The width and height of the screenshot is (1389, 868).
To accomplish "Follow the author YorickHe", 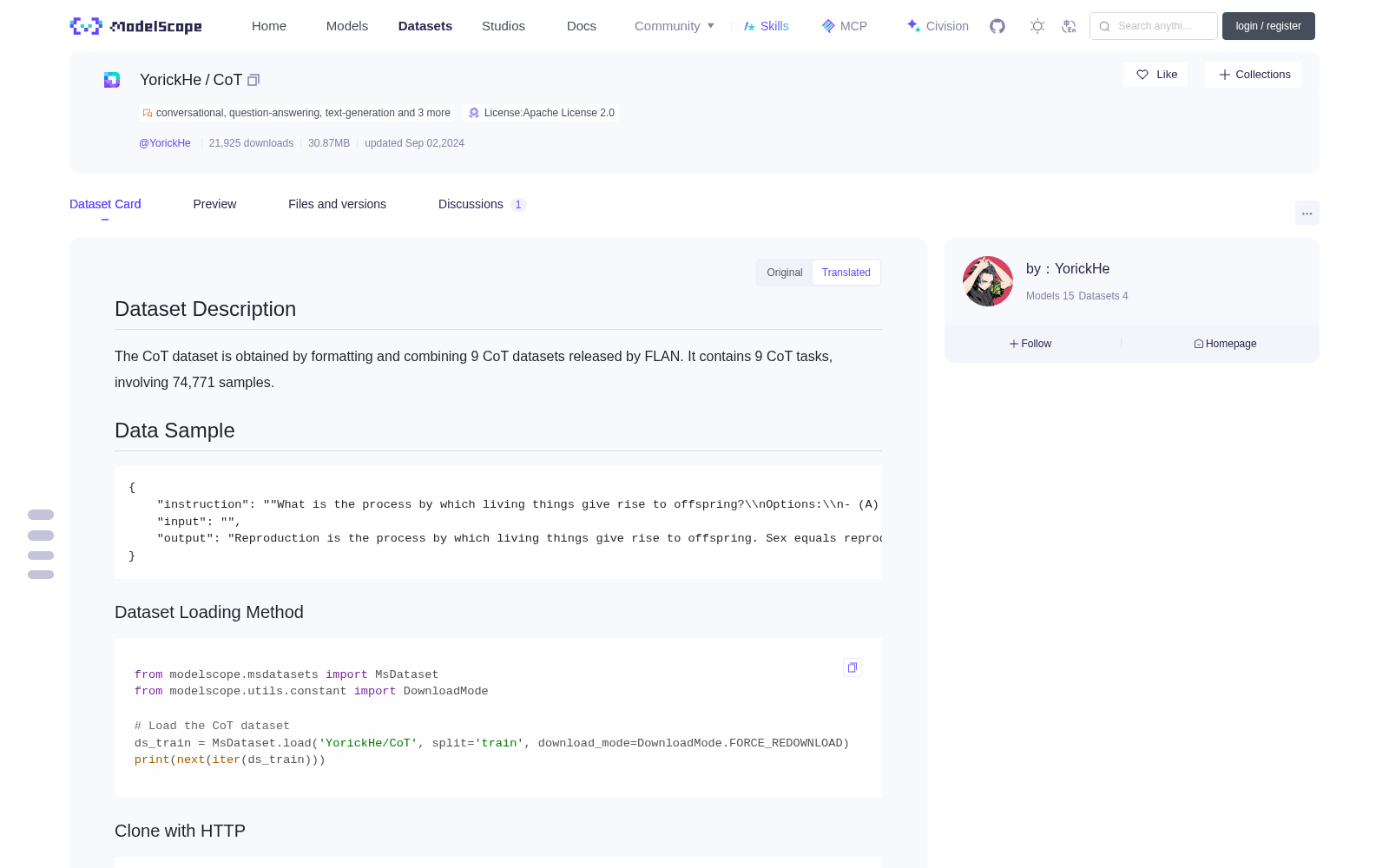I will pos(1030,344).
